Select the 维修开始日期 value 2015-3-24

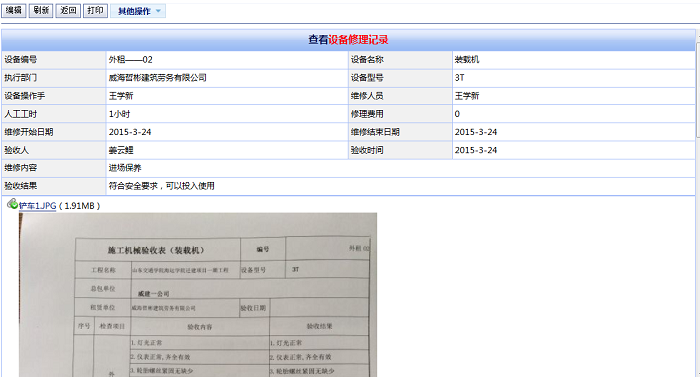click(130, 132)
